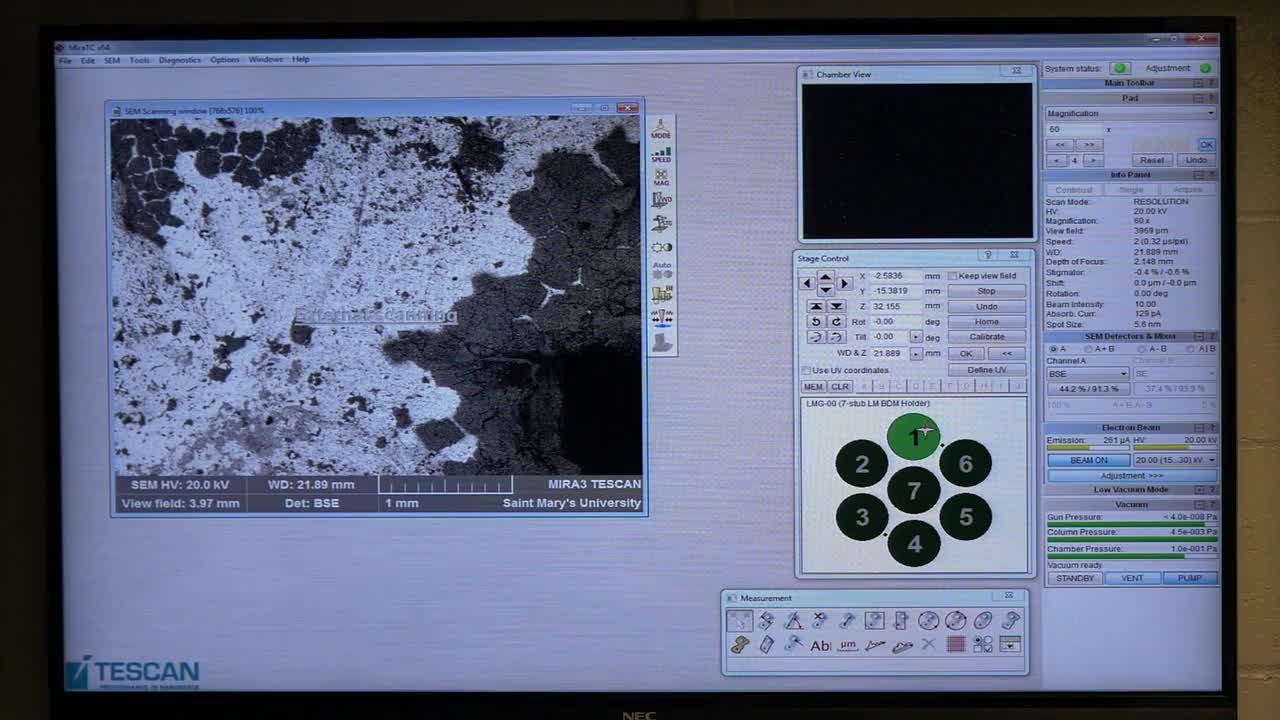Select the µm scale marker tool
The image size is (1280, 720).
pyautogui.click(x=848, y=645)
